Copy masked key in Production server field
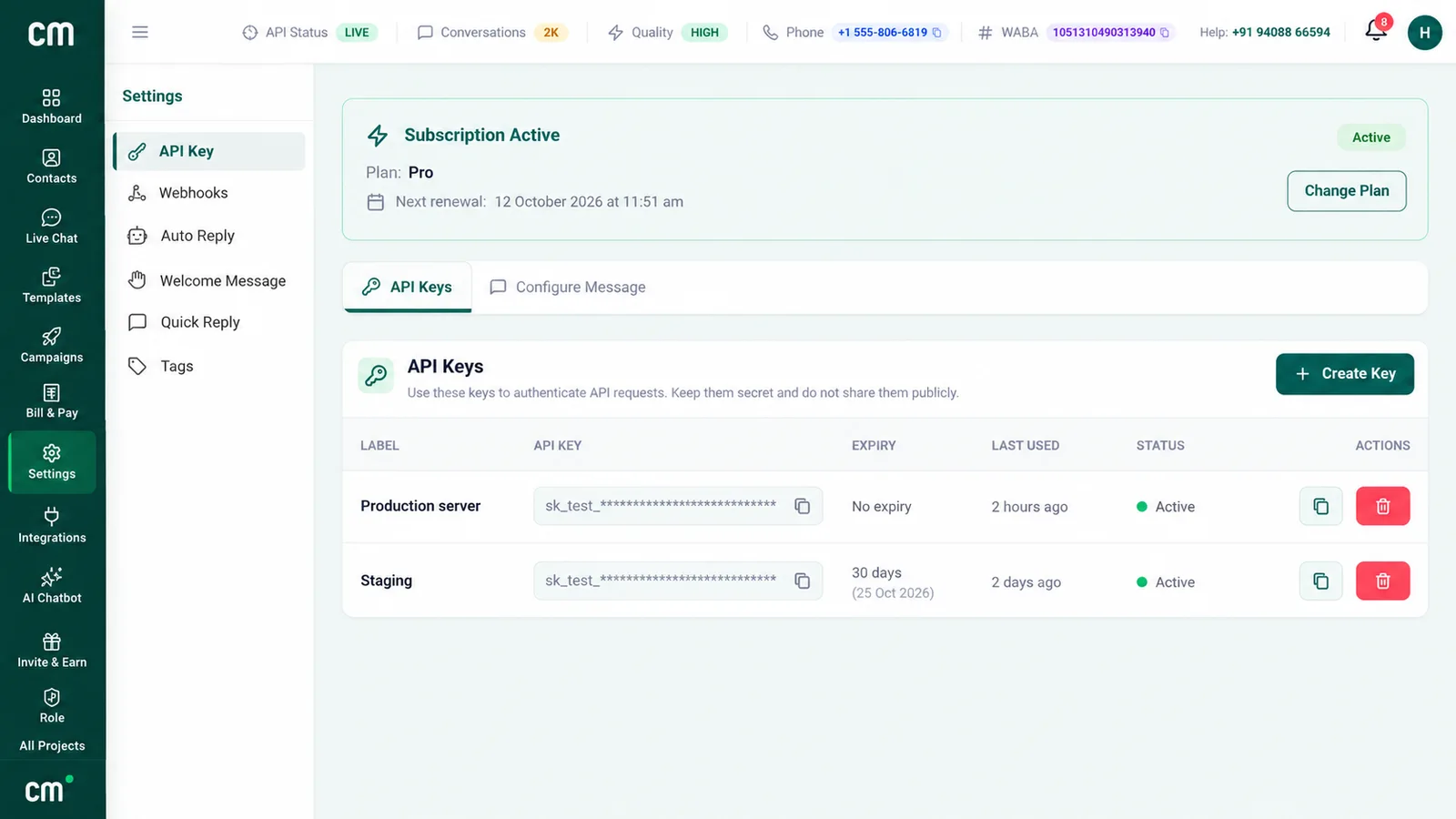The width and height of the screenshot is (1456, 819). tap(802, 506)
